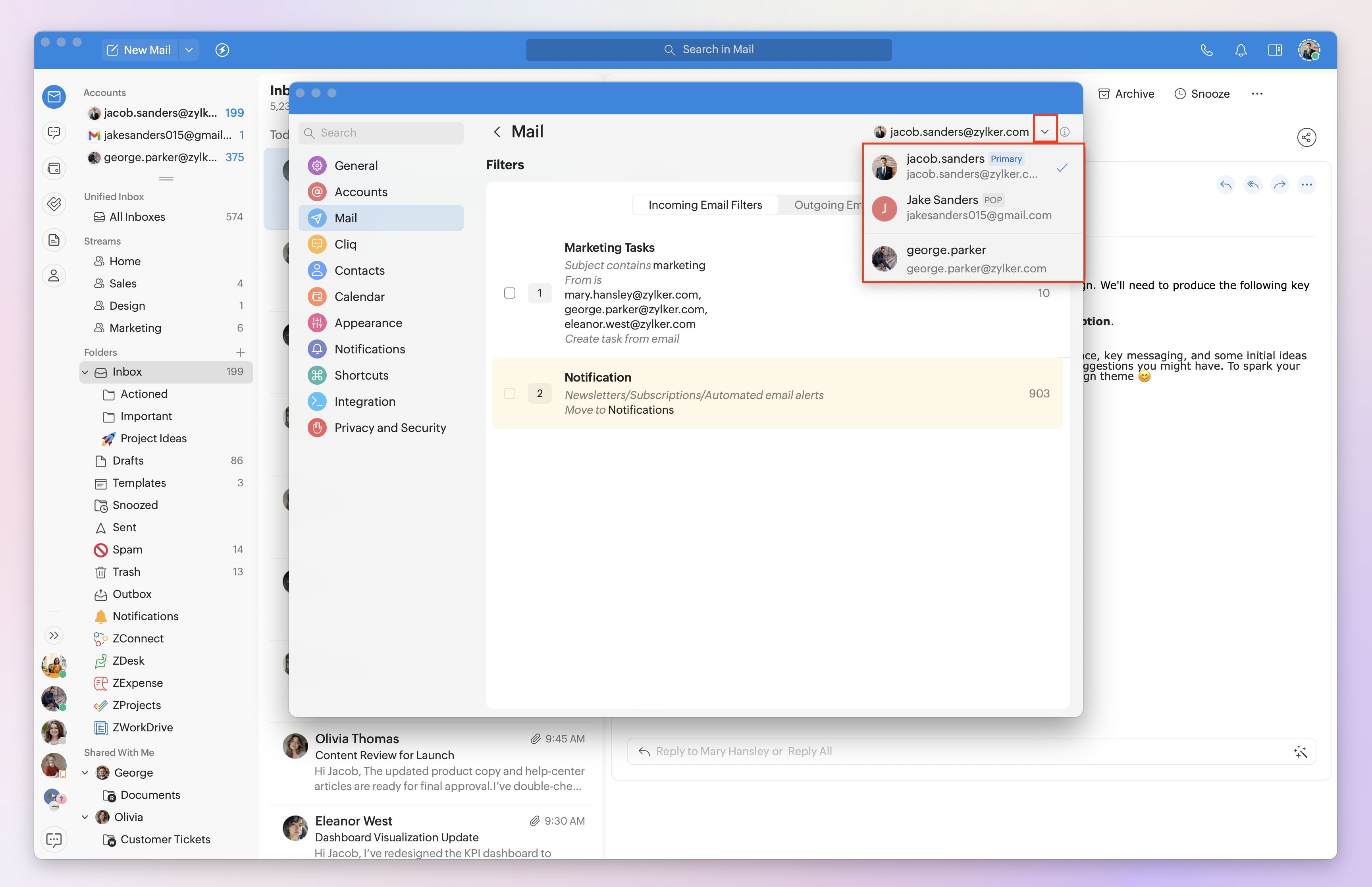The height and width of the screenshot is (887, 1372).
Task: Click the settings Search field
Action: coord(381,133)
